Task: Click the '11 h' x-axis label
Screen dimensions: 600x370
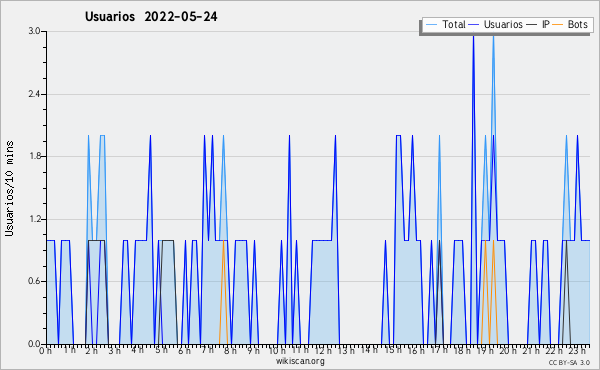Action: point(300,350)
